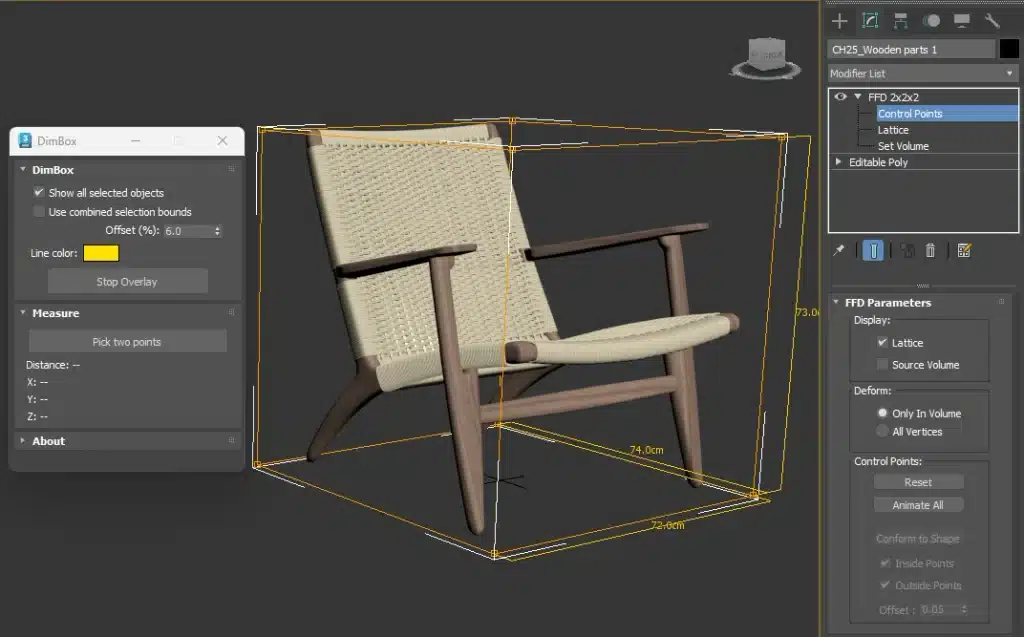Close the DimBox window
Image resolution: width=1024 pixels, height=637 pixels.
(222, 140)
